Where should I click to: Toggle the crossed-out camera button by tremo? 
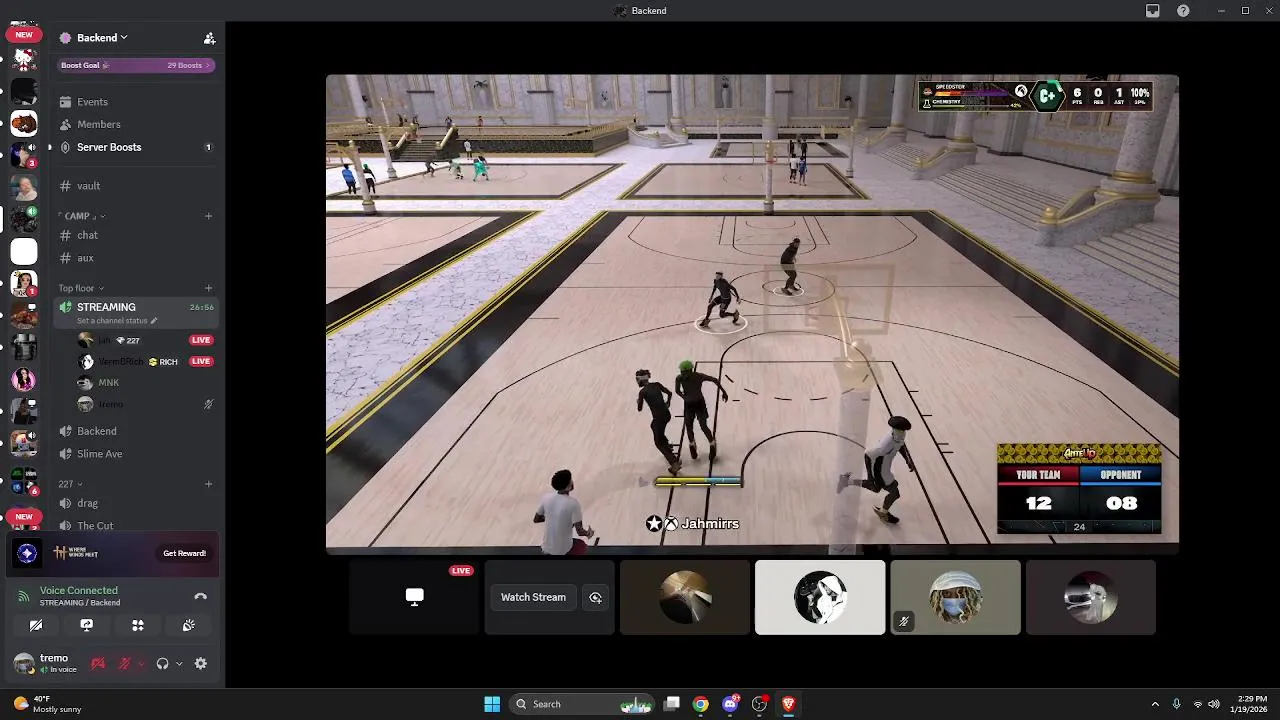click(x=98, y=663)
